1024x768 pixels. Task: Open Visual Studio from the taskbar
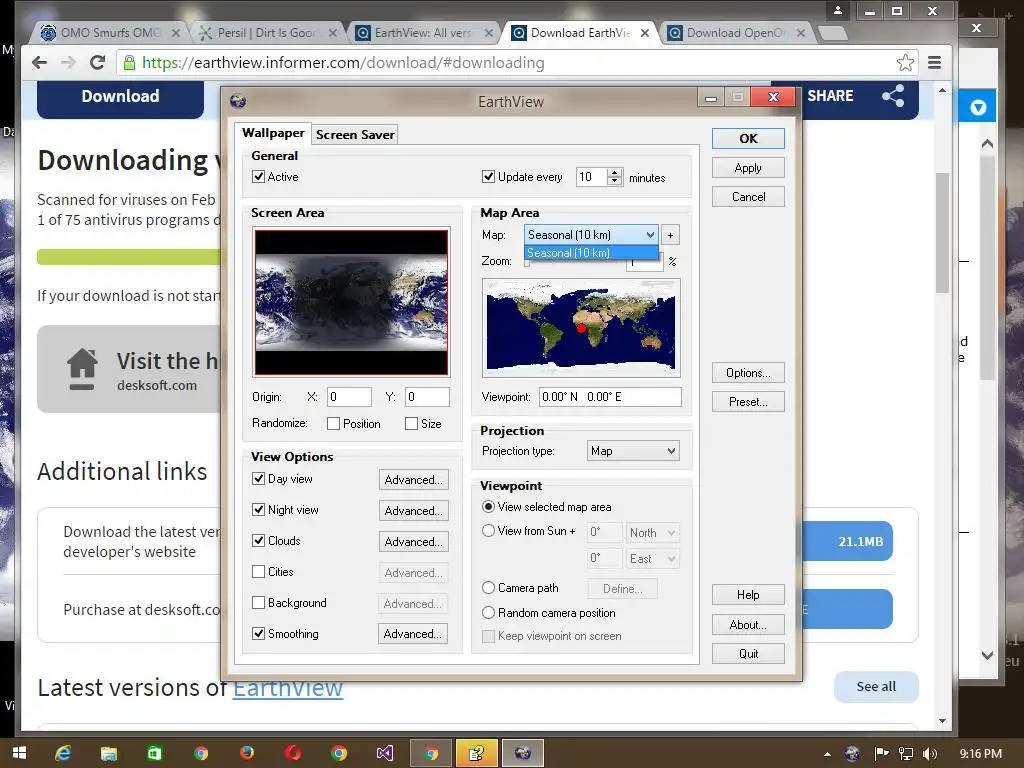[x=385, y=753]
